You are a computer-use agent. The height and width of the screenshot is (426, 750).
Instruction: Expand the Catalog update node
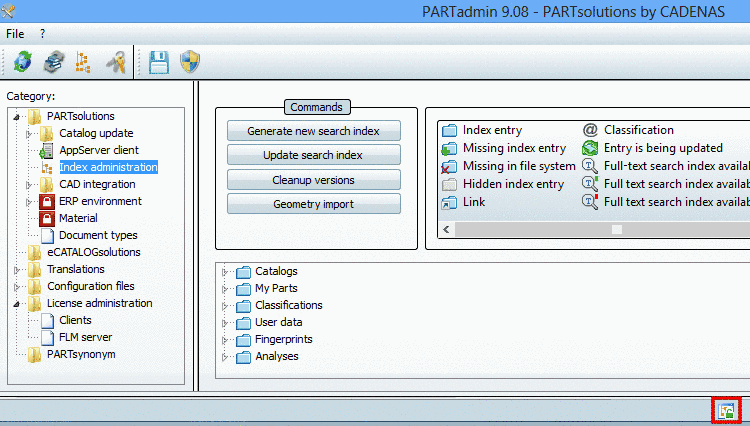(x=29, y=134)
